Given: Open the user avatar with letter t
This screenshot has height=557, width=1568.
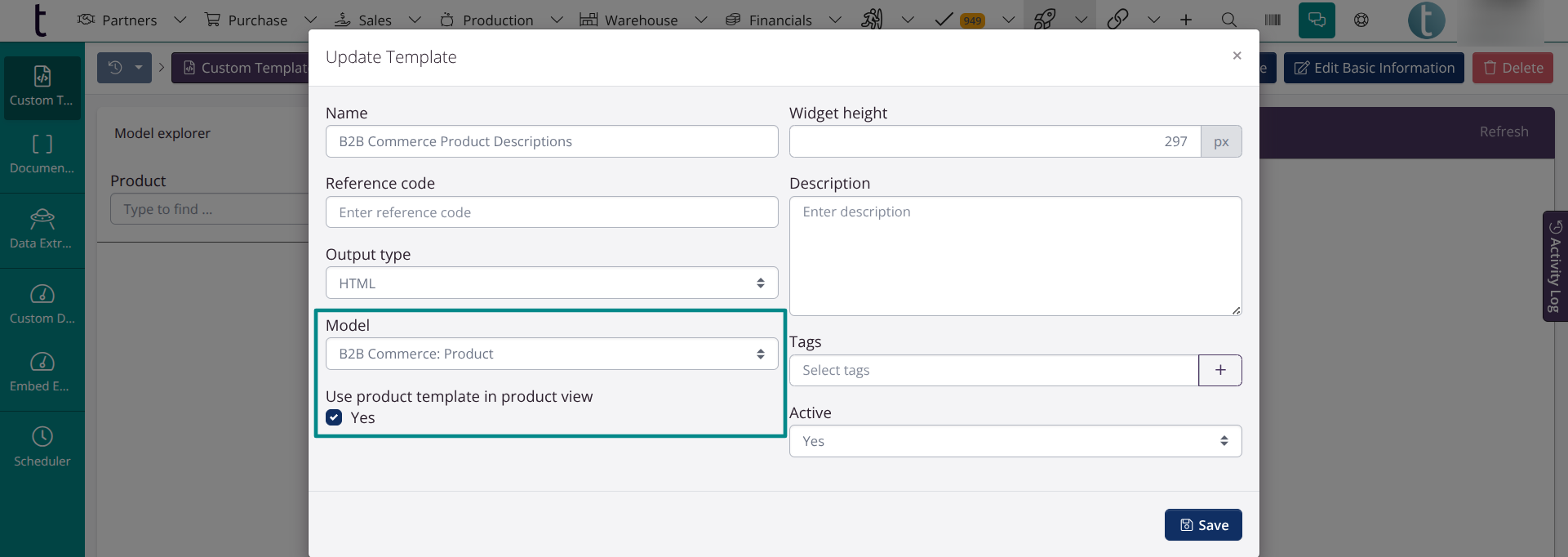Looking at the screenshot, I should pos(1426,20).
